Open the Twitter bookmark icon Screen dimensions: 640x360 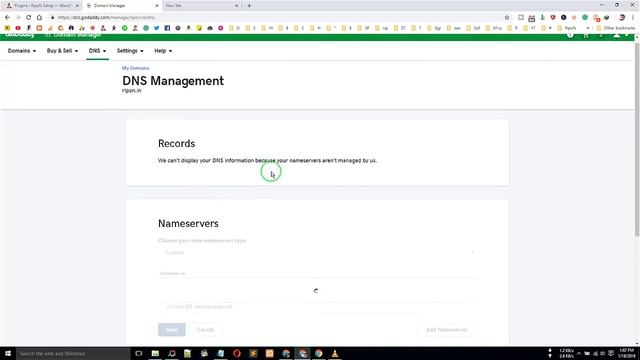[156, 28]
